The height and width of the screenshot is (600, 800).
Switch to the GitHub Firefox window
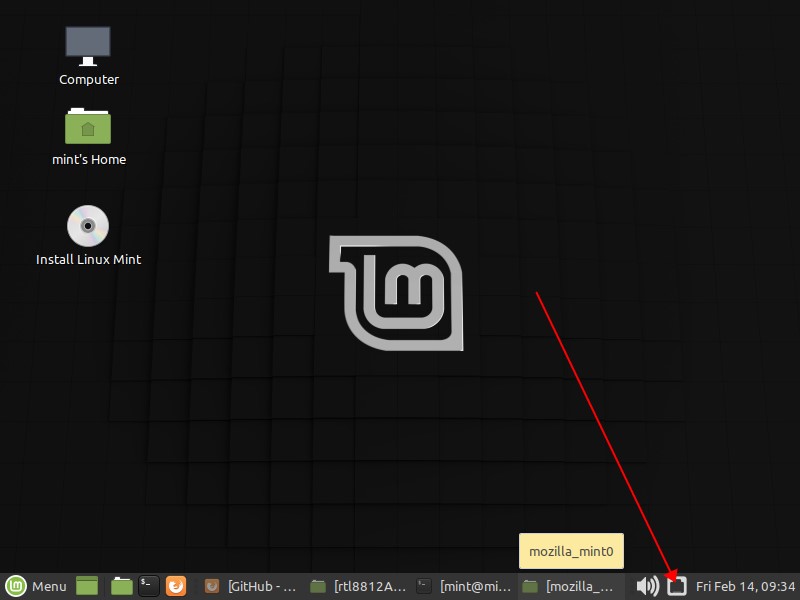tap(251, 586)
